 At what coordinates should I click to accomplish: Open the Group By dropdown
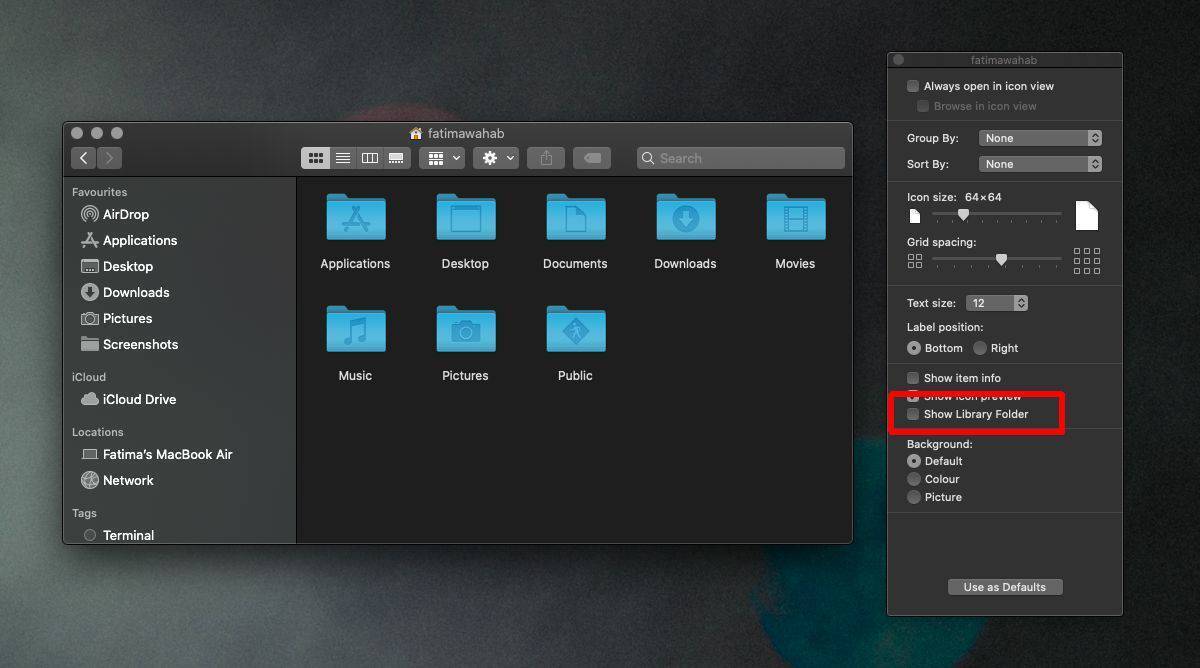(x=1040, y=138)
